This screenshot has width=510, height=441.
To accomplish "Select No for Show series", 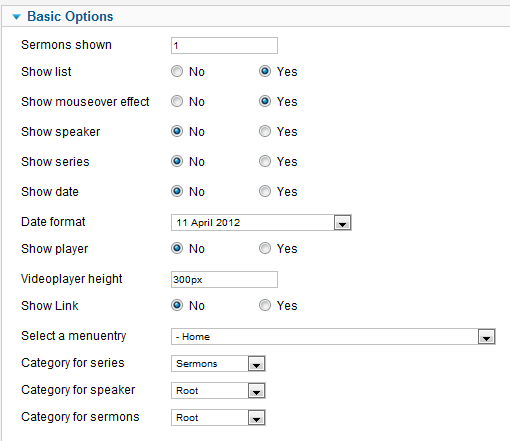I will [177, 161].
